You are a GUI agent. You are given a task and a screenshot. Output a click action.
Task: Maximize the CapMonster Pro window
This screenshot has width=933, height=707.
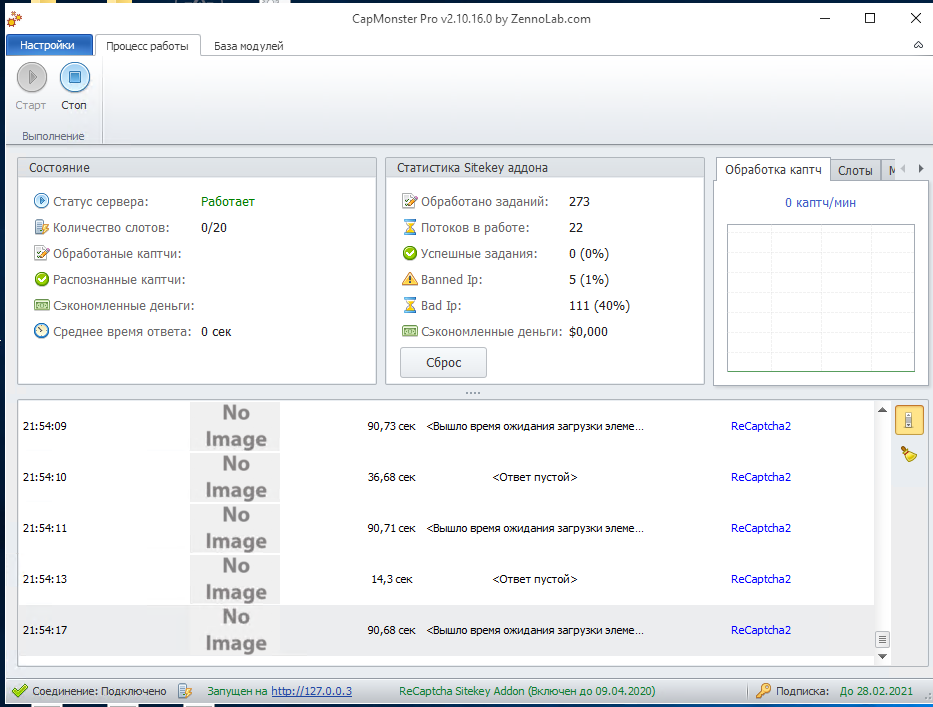click(869, 18)
